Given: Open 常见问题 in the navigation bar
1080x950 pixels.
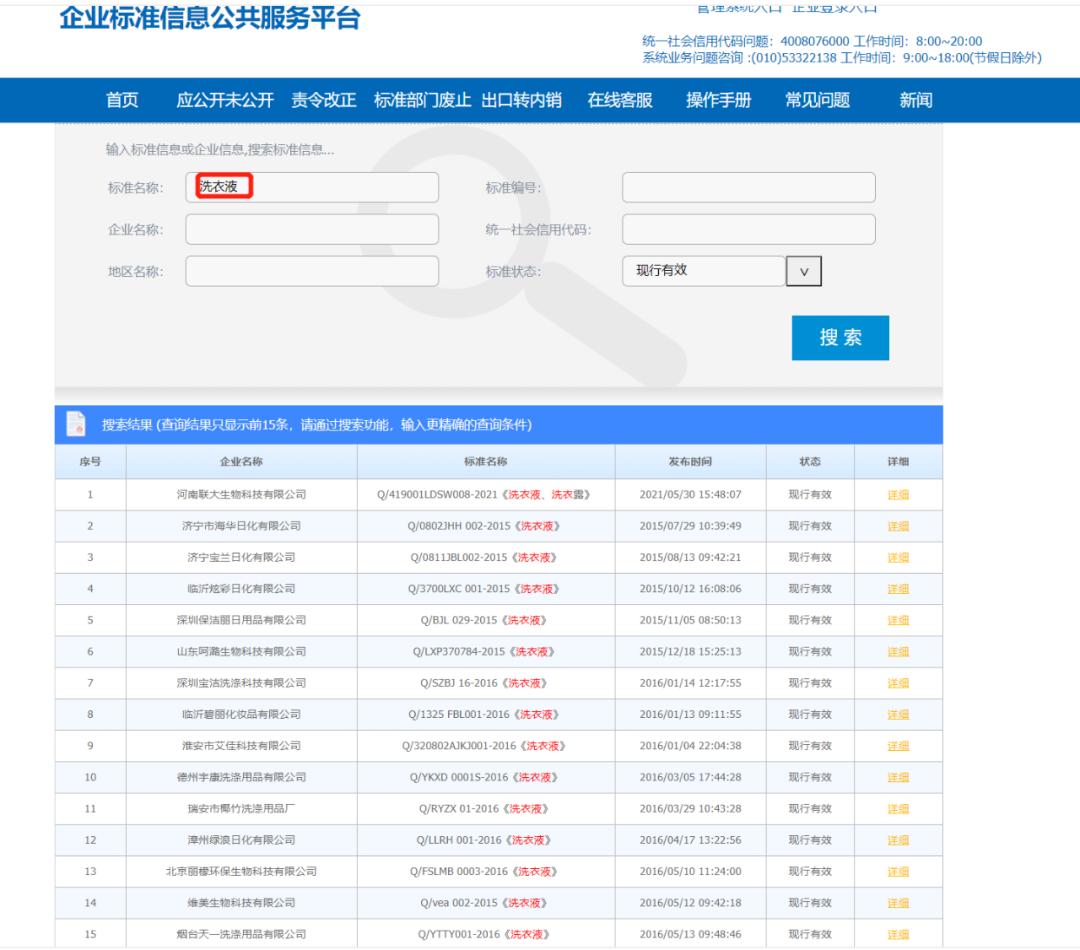Looking at the screenshot, I should coord(818,100).
